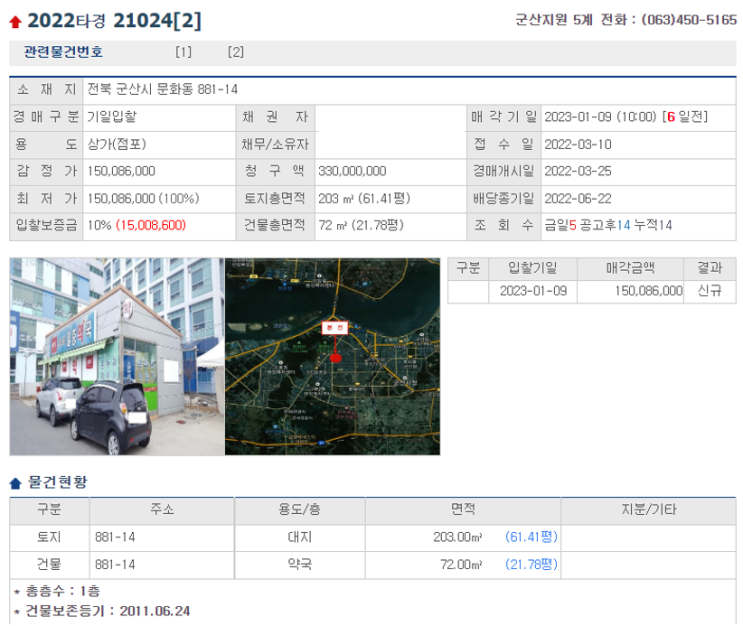
Task: Click the red location marker on map
Action: pos(335,358)
